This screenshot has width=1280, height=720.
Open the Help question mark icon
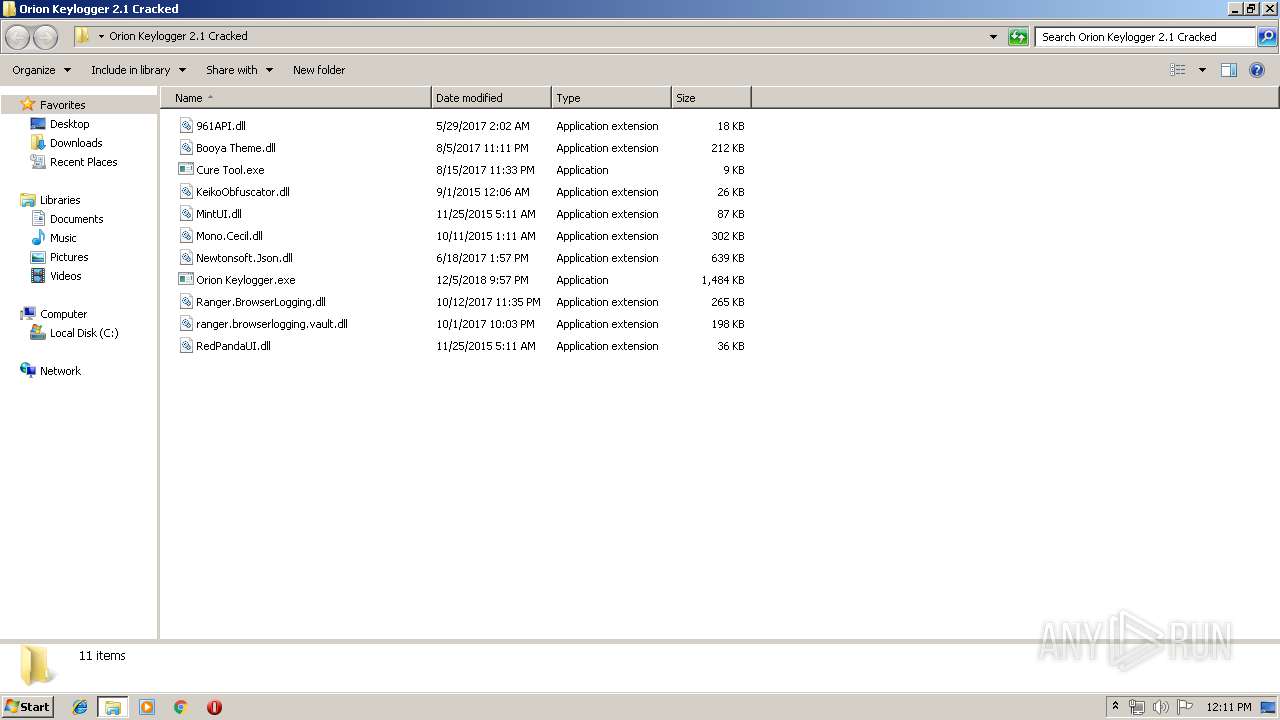(1257, 70)
